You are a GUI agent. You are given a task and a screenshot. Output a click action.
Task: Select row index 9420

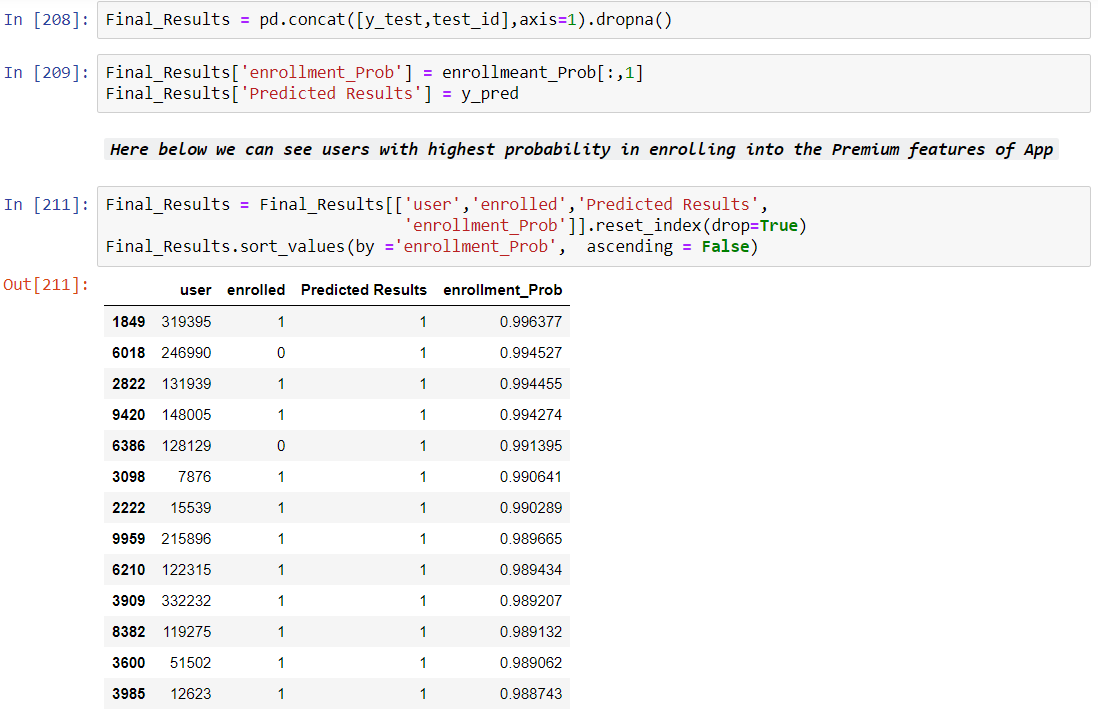[129, 415]
